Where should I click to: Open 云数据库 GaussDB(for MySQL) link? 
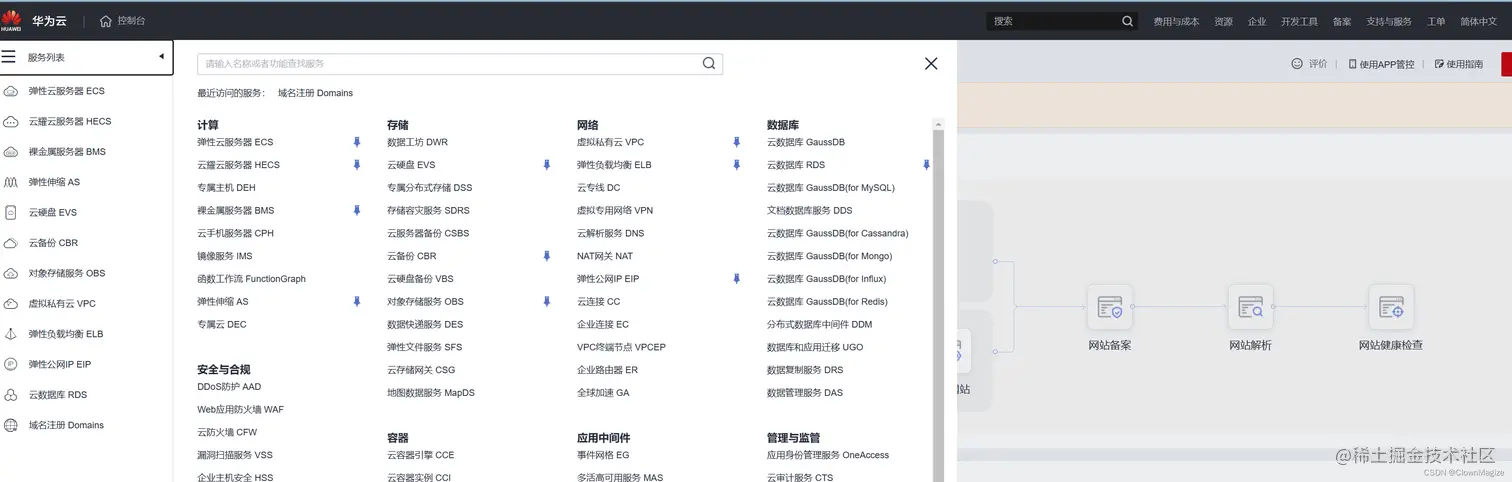point(831,188)
